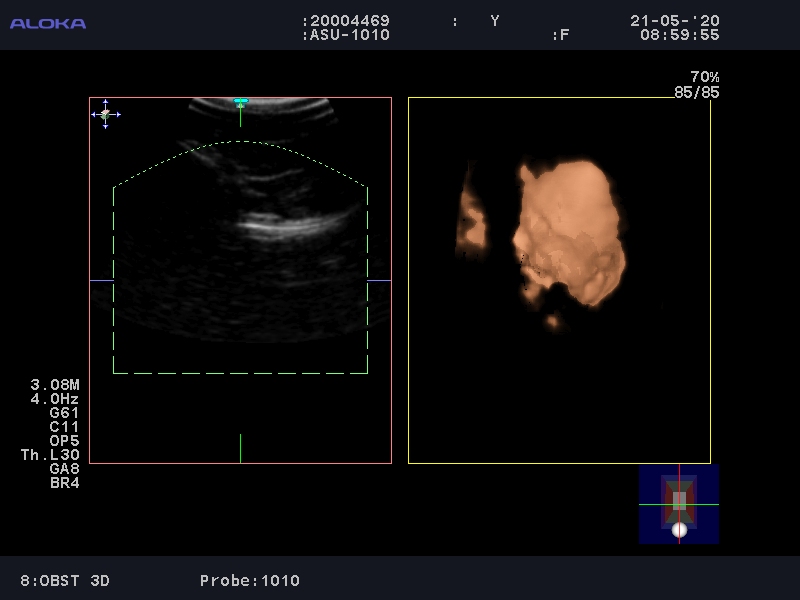Select the Probe:1010 label
This screenshot has width=800, height=600.
tap(249, 580)
